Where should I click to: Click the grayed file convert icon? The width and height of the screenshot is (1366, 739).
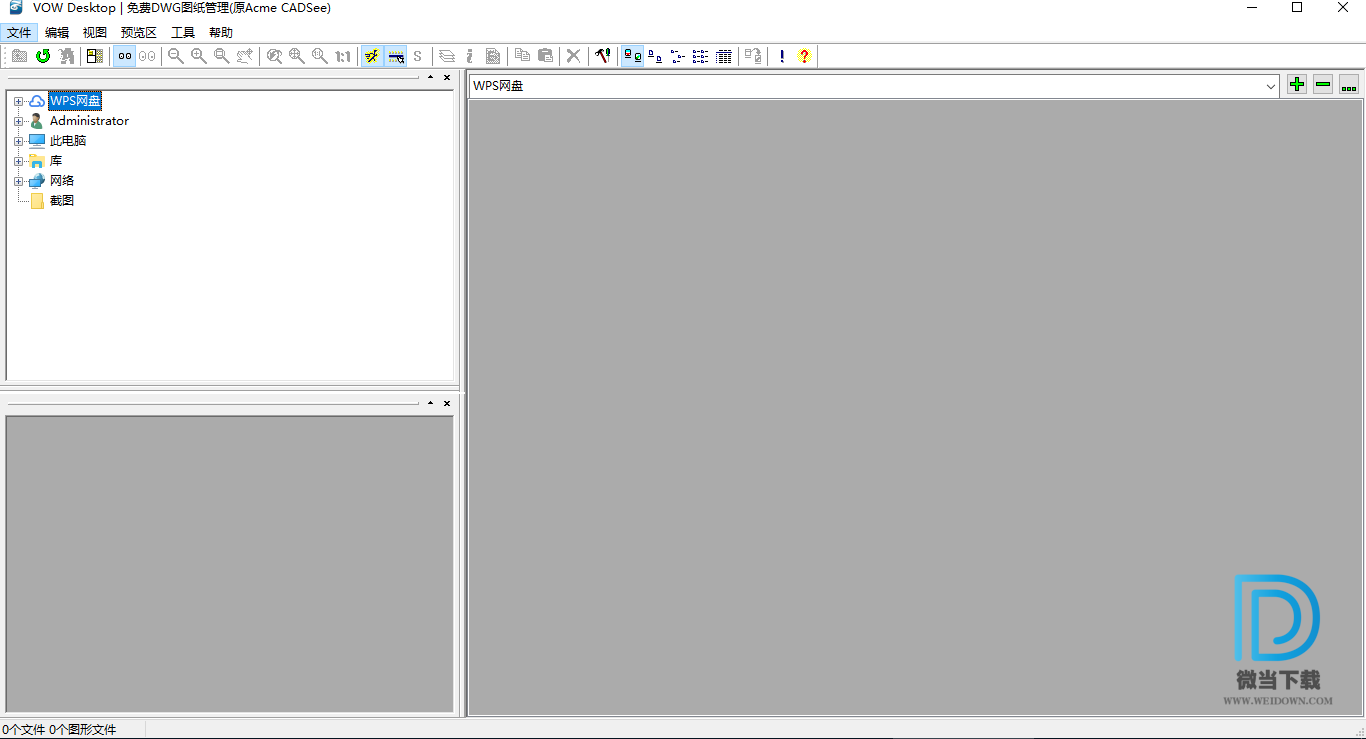point(753,56)
